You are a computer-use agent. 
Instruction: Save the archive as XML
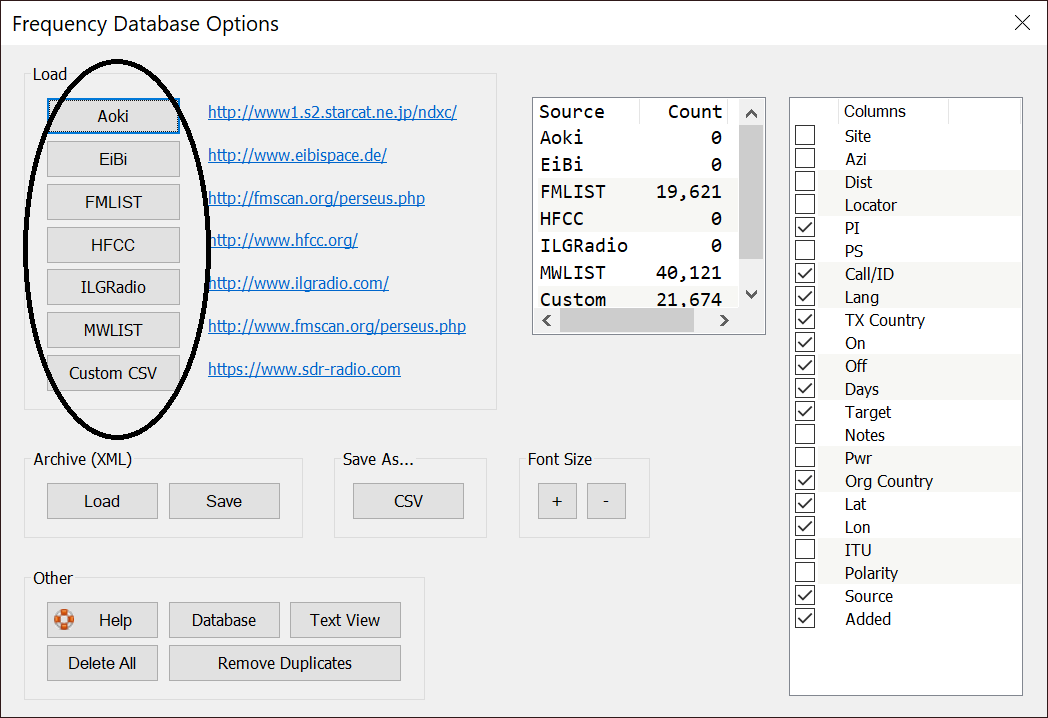point(224,501)
